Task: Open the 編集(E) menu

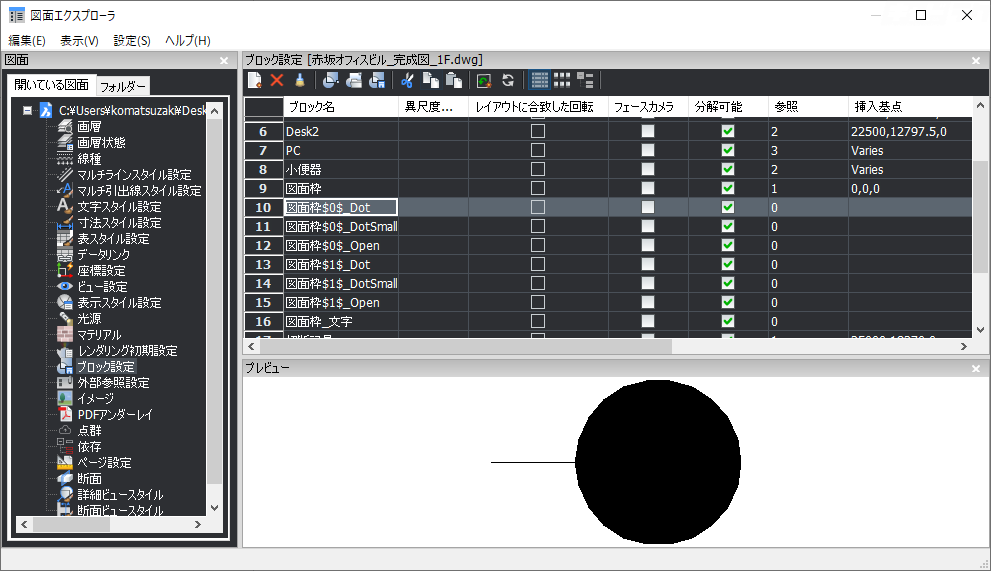Action: 27,40
